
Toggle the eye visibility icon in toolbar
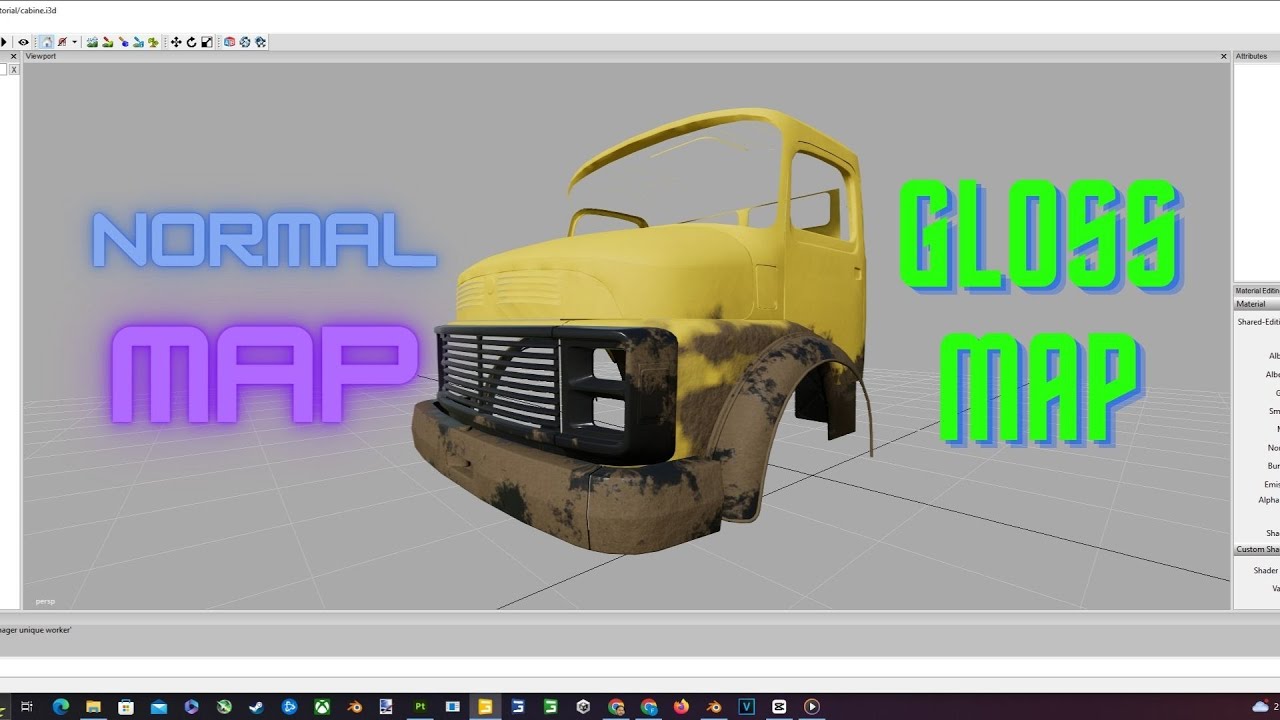[23, 42]
